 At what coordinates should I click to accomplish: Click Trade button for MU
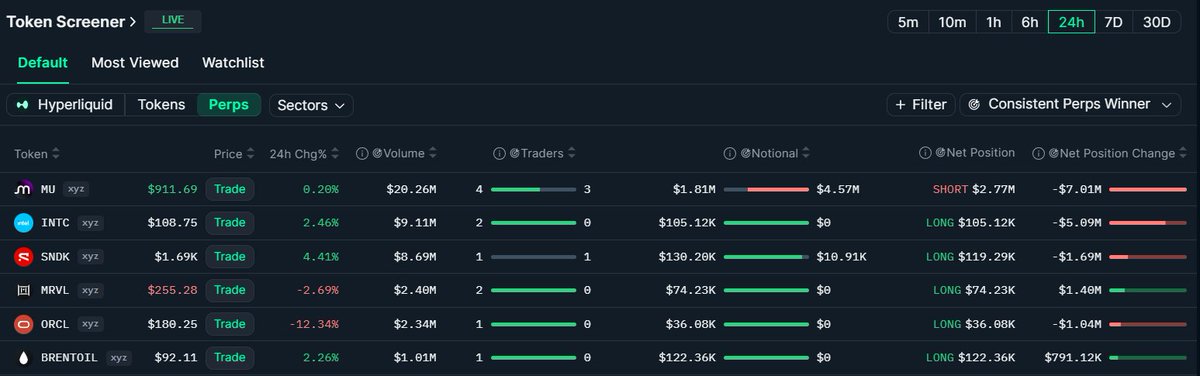tap(229, 189)
